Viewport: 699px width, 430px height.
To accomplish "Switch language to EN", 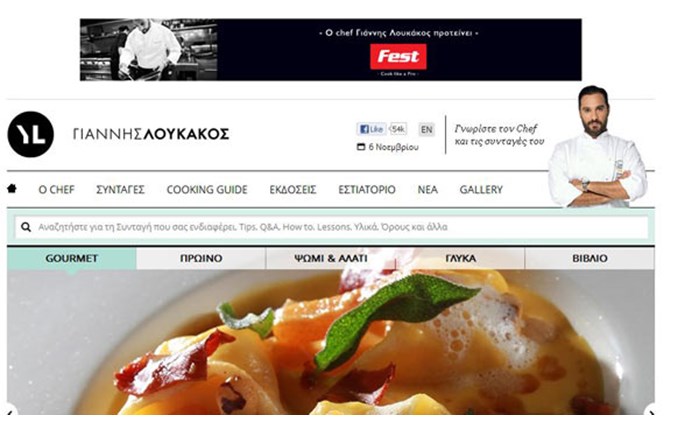I will point(426,129).
